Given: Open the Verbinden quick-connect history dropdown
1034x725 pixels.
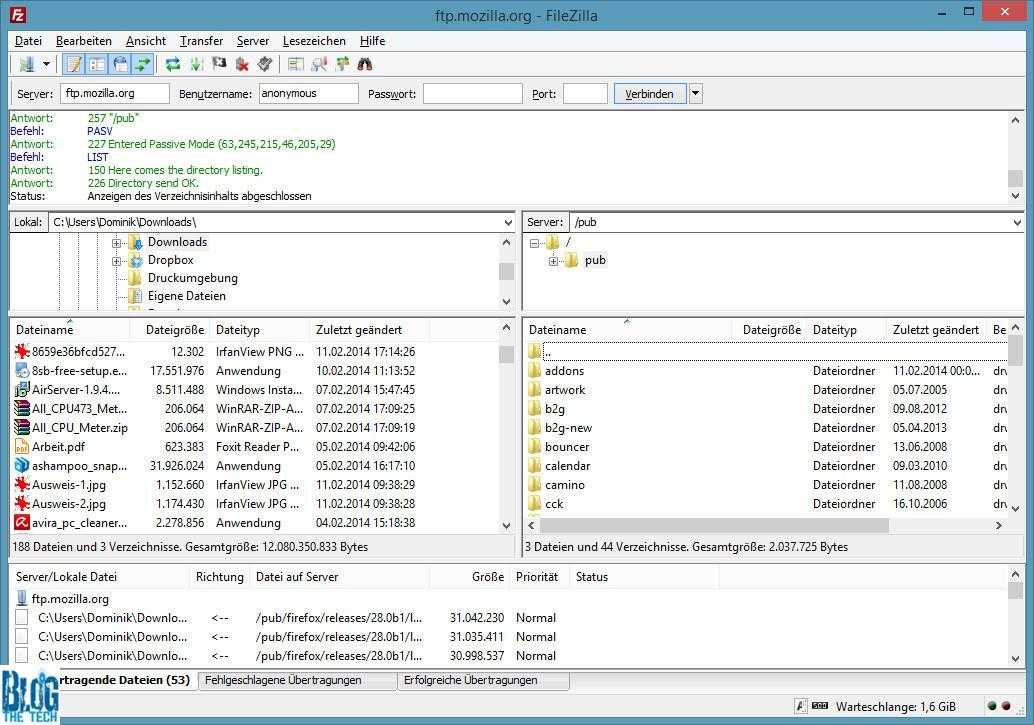Looking at the screenshot, I should pos(696,94).
